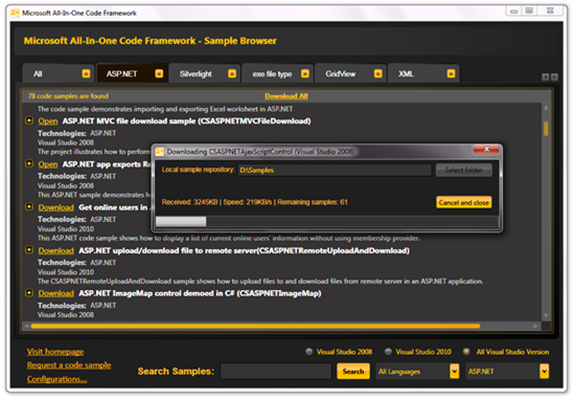Click the scroll right arrow of results list
Screen dimensions: 575x400
pyautogui.click(x=536, y=326)
